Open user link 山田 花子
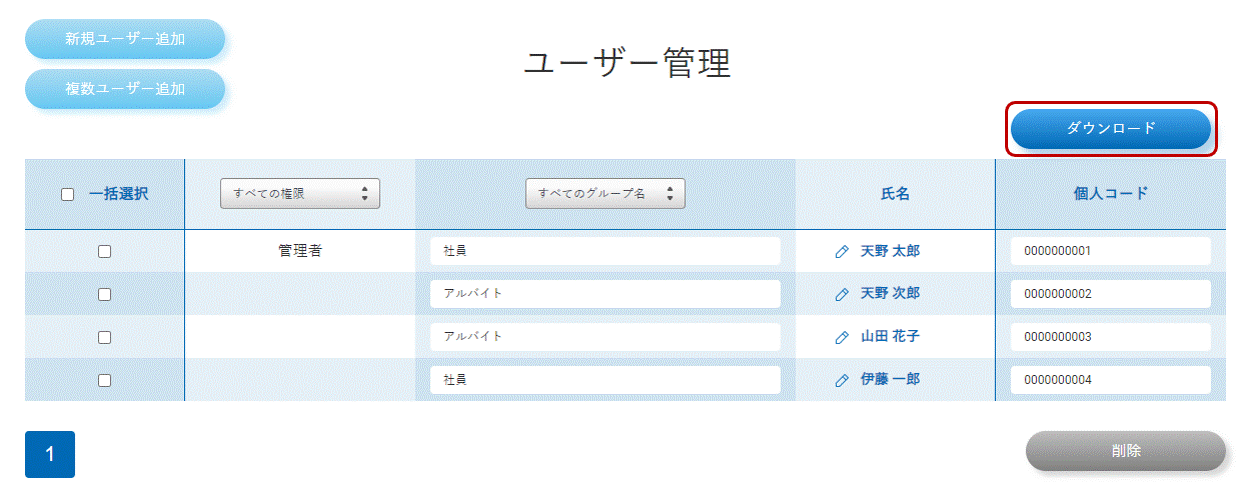 [890, 337]
